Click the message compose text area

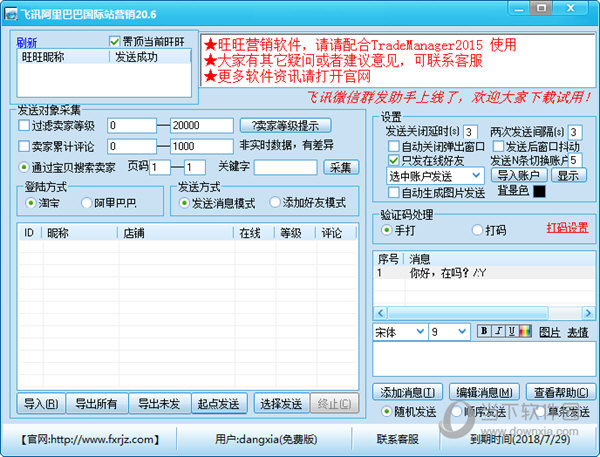point(484,359)
